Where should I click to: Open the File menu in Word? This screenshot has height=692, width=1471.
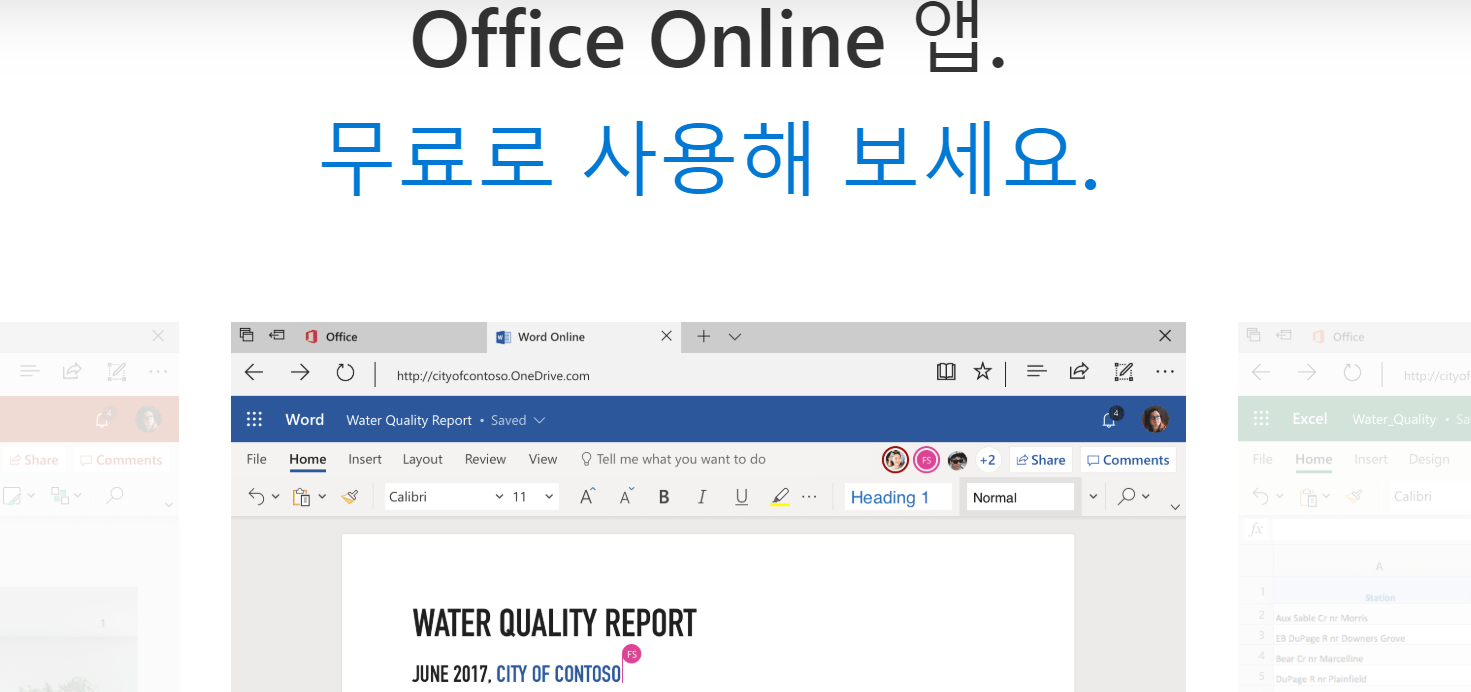(x=257, y=459)
